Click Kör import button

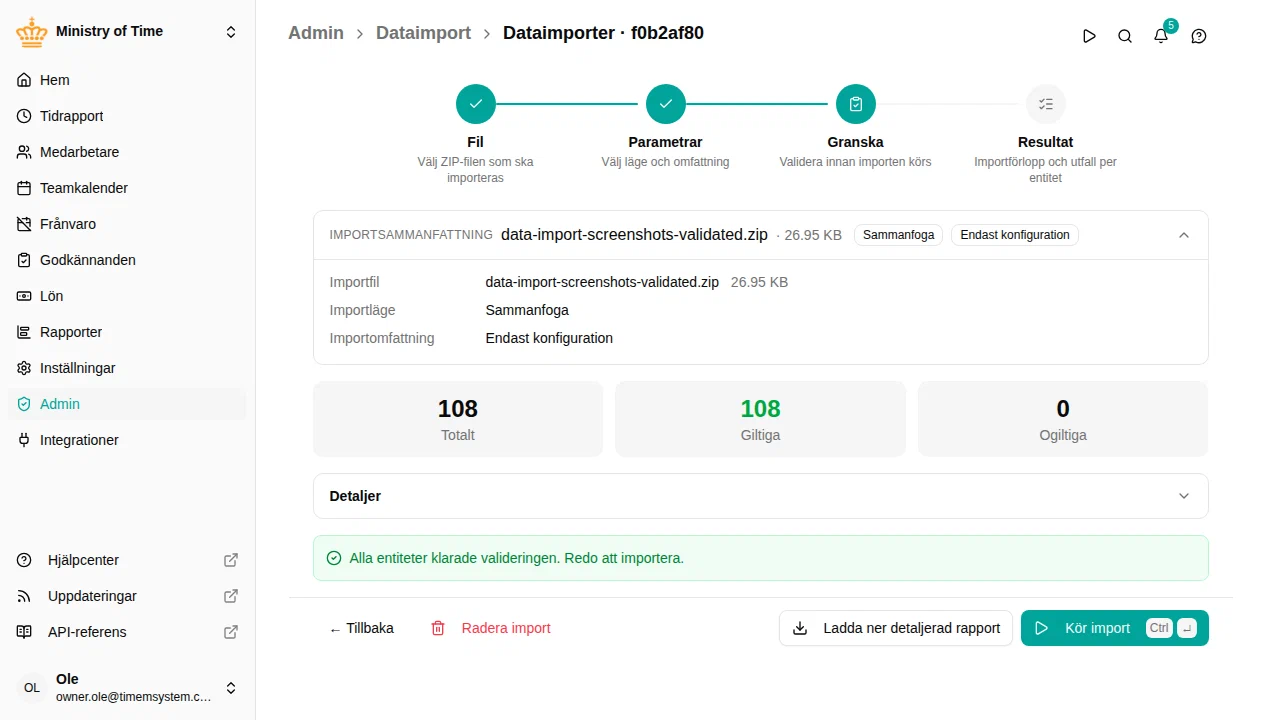click(x=1115, y=628)
